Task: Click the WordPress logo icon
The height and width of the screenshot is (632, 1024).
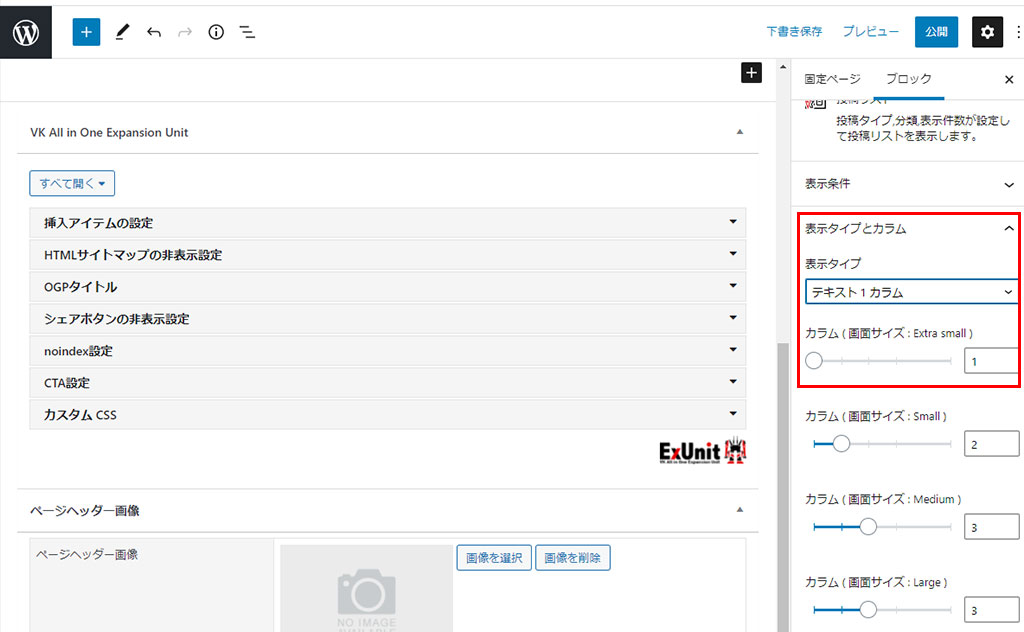Action: pyautogui.click(x=26, y=31)
